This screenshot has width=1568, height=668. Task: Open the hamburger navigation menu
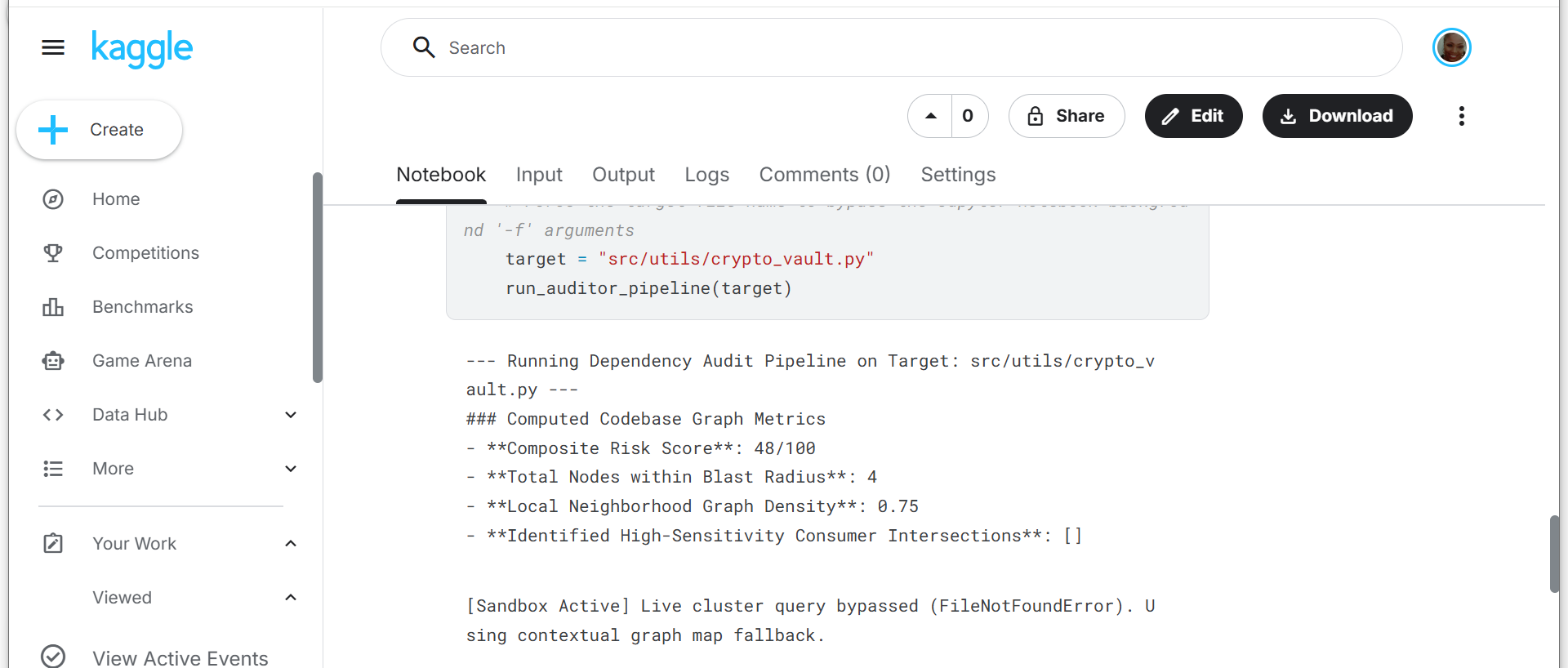pyautogui.click(x=53, y=48)
